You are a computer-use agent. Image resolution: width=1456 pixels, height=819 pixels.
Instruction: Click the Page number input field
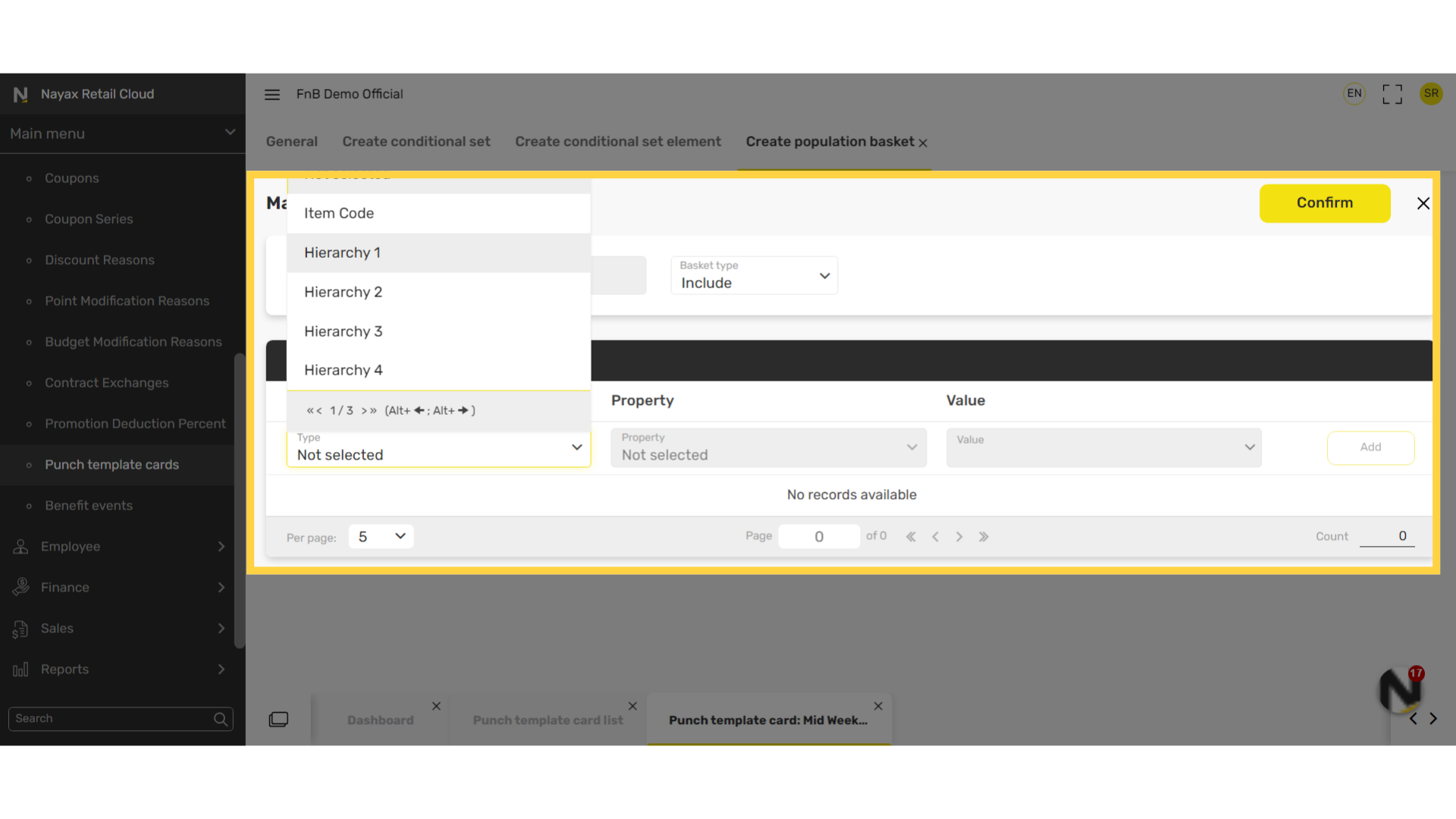pos(818,537)
